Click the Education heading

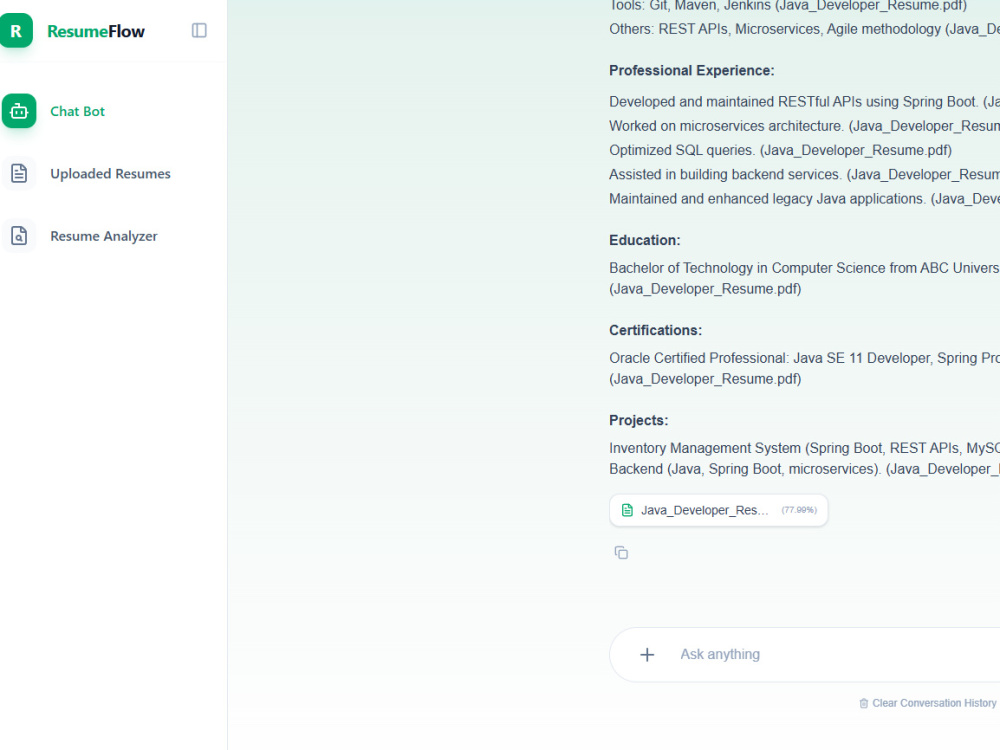point(645,240)
